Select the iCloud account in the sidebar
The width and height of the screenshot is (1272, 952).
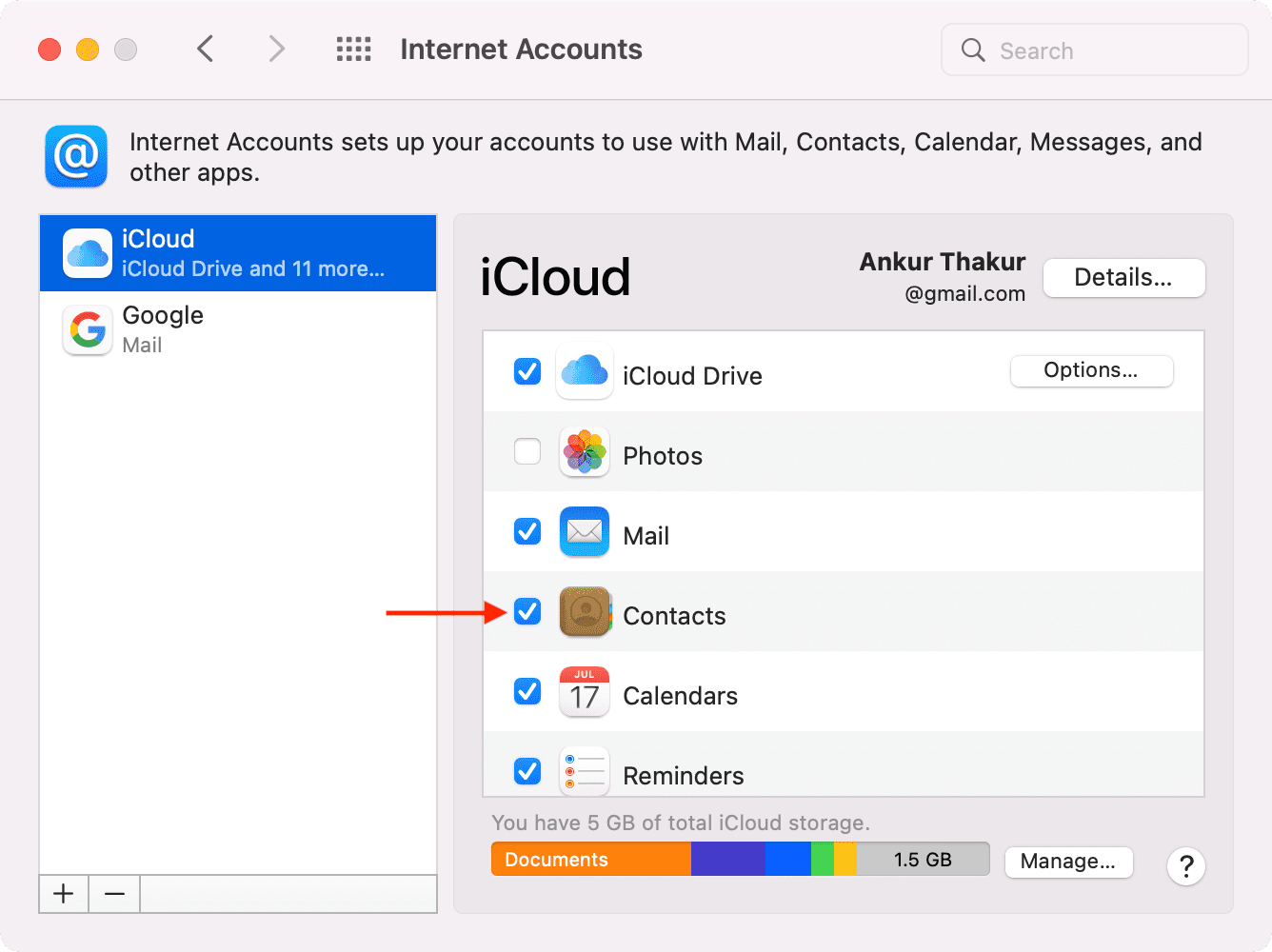(x=190, y=252)
